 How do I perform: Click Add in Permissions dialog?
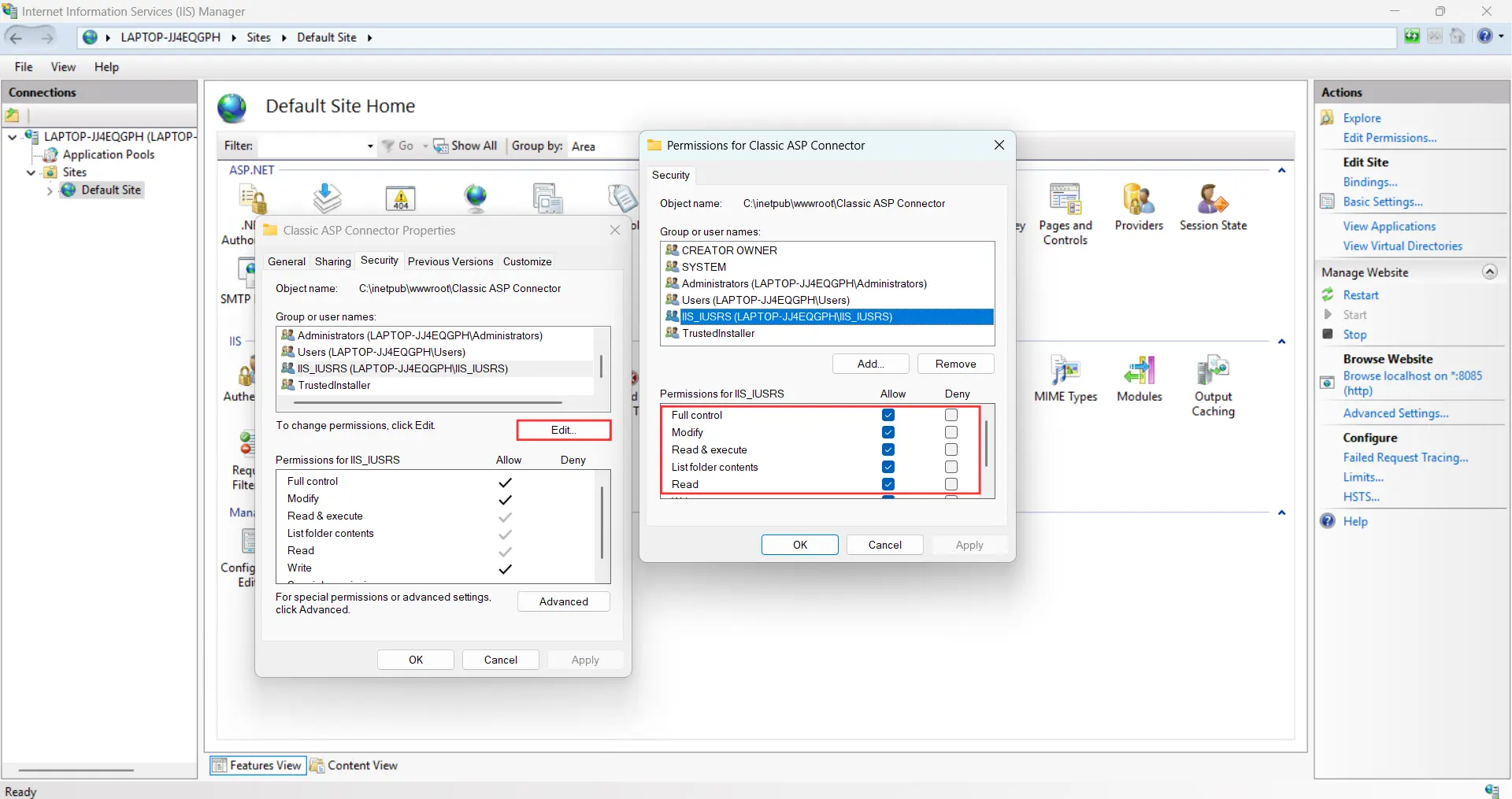point(871,364)
